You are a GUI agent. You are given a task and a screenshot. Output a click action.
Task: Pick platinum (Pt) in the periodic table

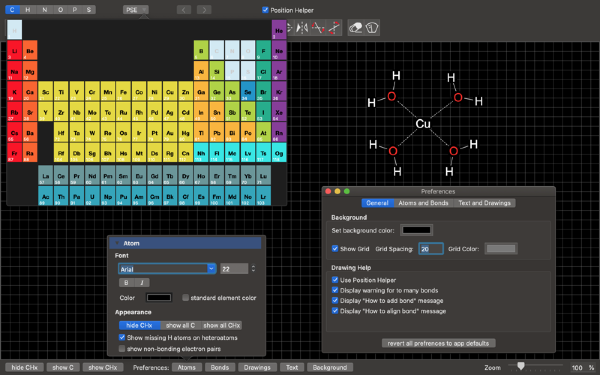point(154,132)
